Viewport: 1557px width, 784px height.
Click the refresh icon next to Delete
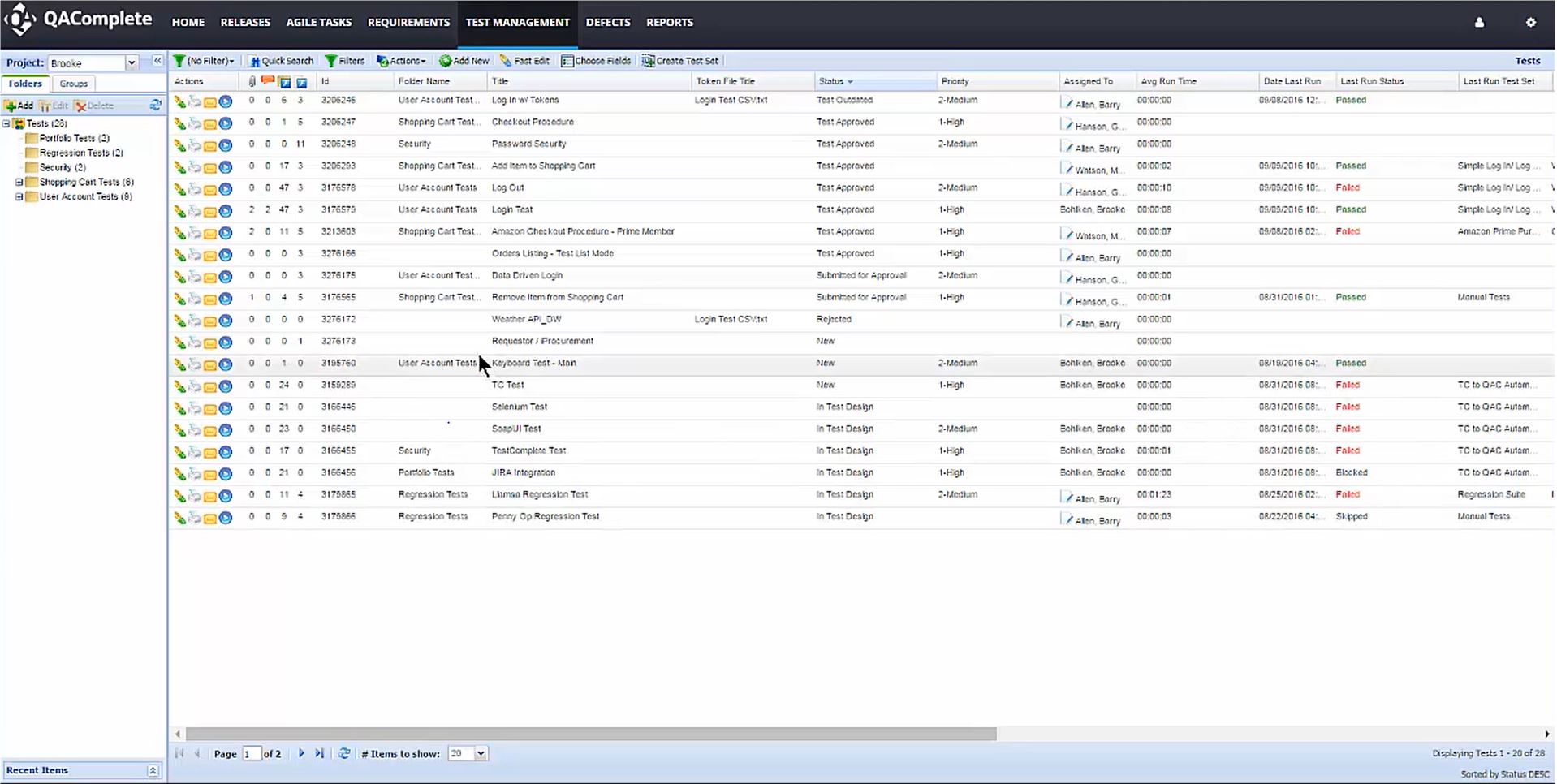click(x=156, y=105)
